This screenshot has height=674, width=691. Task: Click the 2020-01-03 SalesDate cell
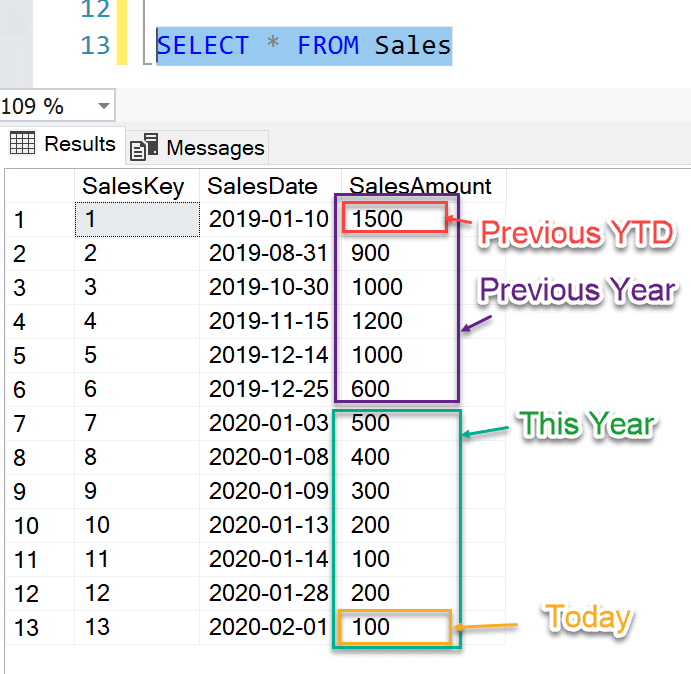click(269, 423)
